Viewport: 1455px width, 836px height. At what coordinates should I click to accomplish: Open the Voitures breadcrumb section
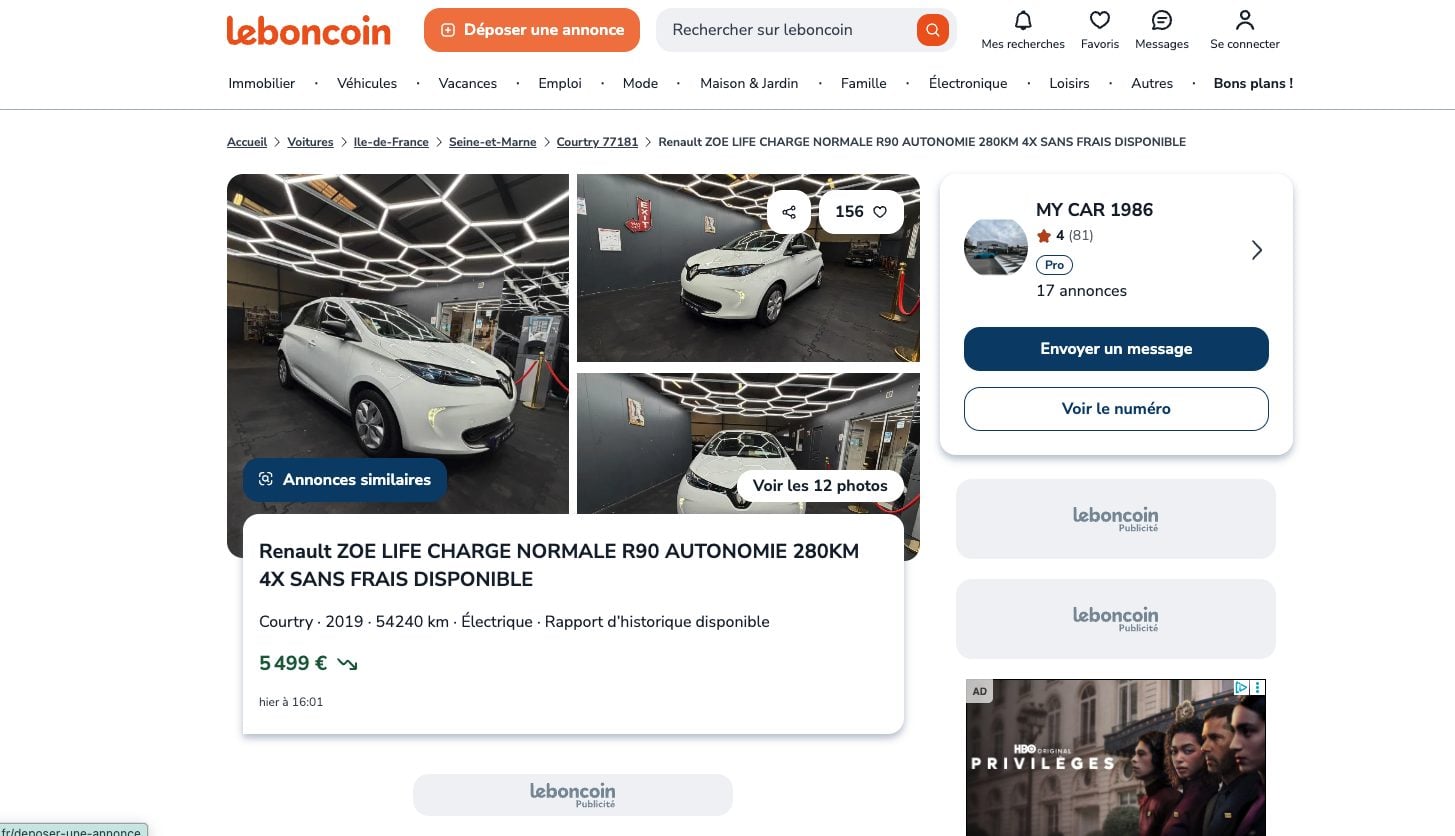[310, 141]
